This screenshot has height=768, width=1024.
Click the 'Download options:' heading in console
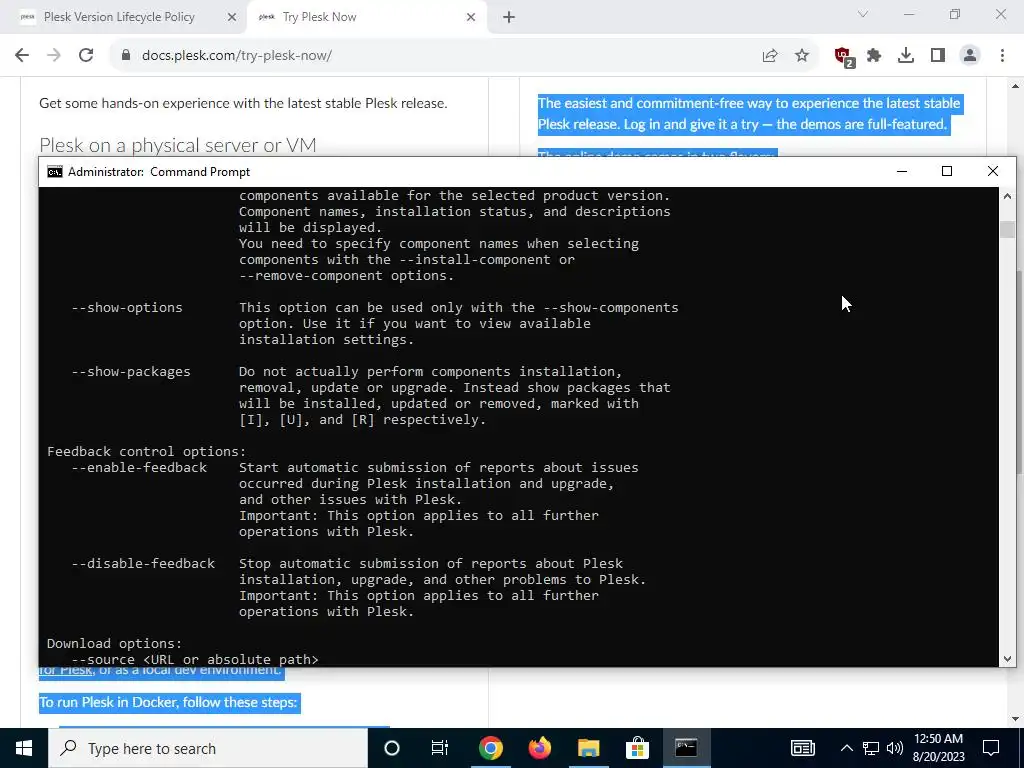coord(114,643)
